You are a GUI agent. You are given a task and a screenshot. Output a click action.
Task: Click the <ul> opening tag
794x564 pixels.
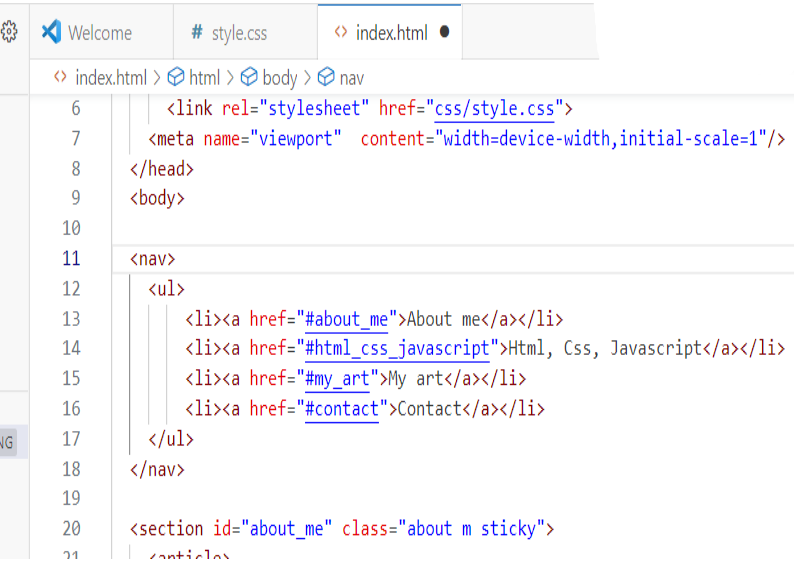[166, 289]
